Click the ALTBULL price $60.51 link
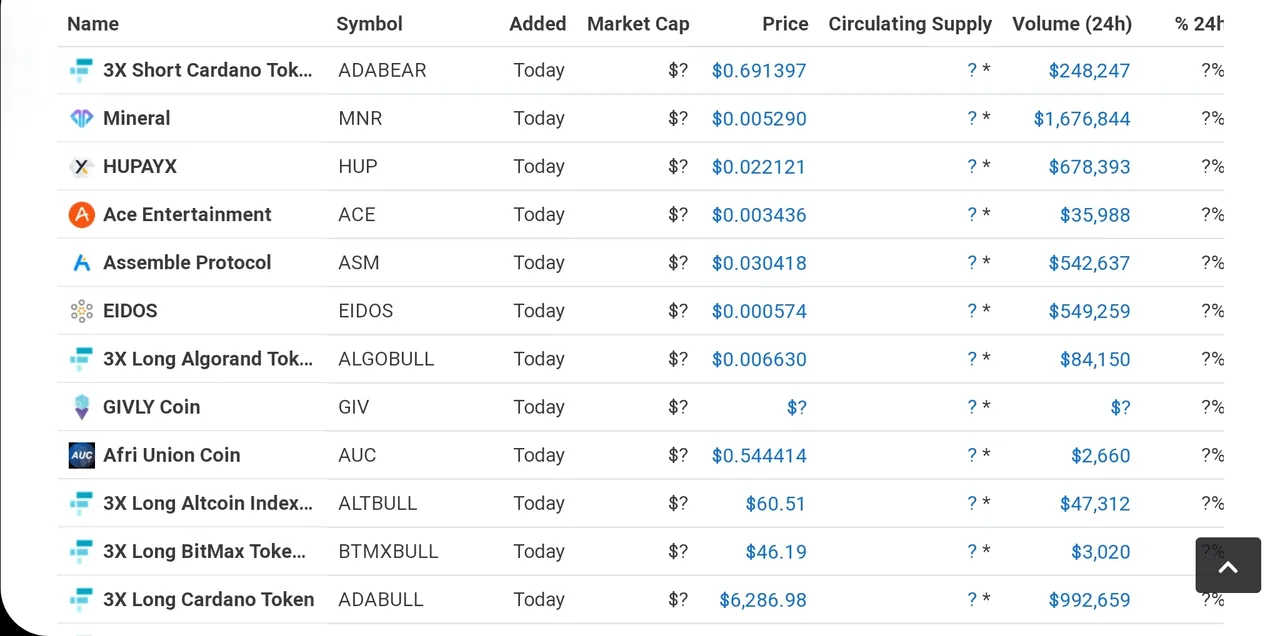1280x636 pixels. tap(775, 504)
